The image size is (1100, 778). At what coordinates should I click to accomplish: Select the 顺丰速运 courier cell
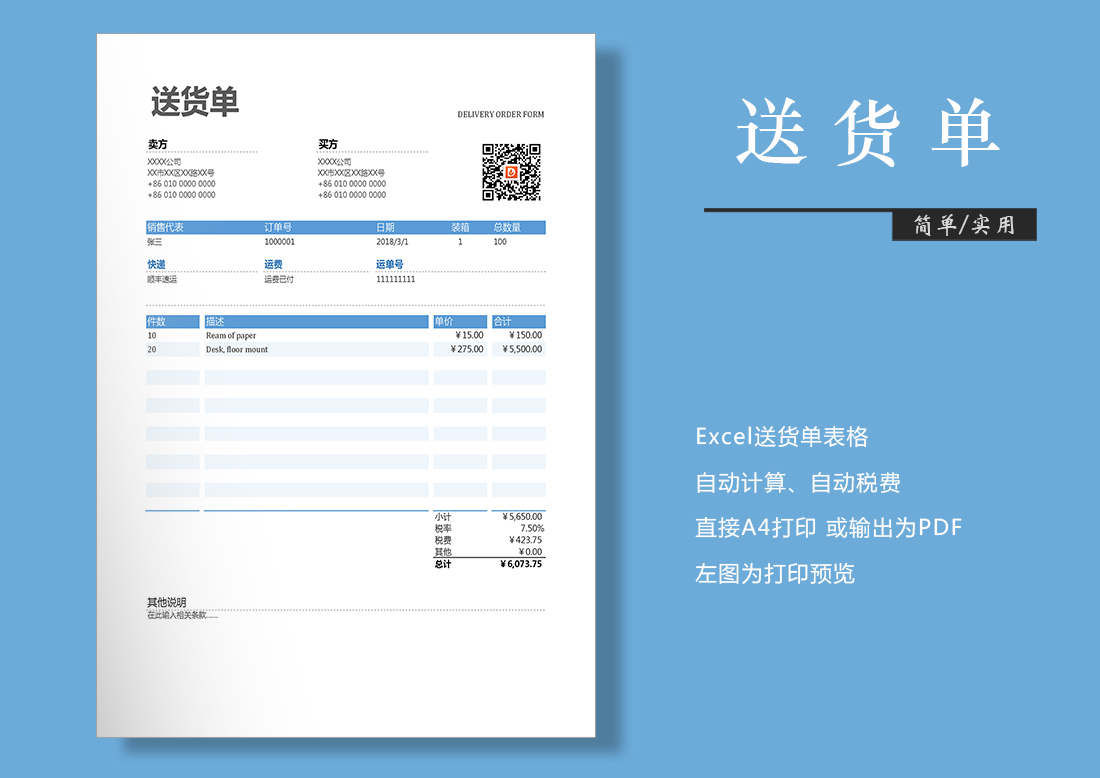click(x=162, y=279)
